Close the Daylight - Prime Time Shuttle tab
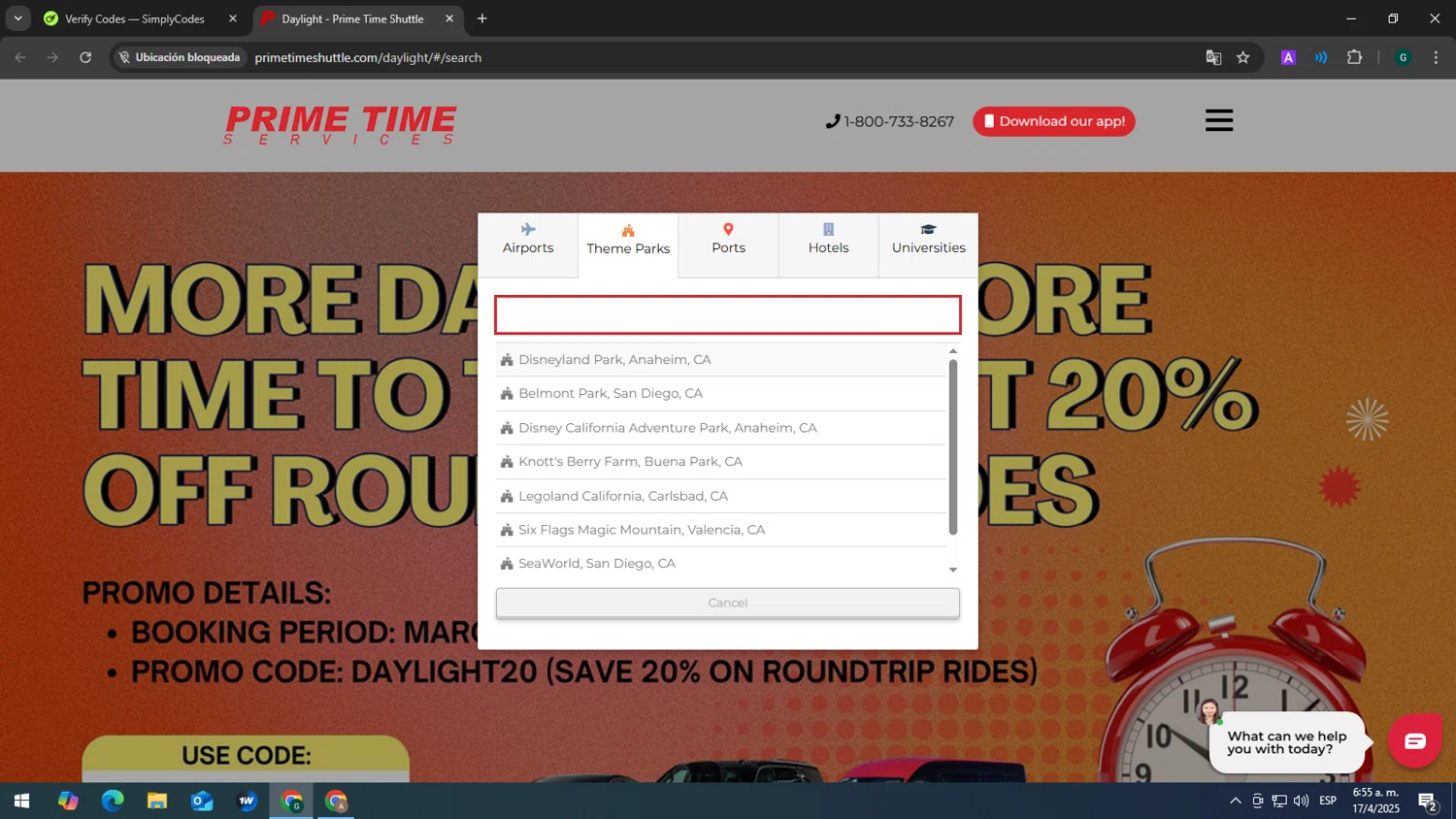 (449, 18)
